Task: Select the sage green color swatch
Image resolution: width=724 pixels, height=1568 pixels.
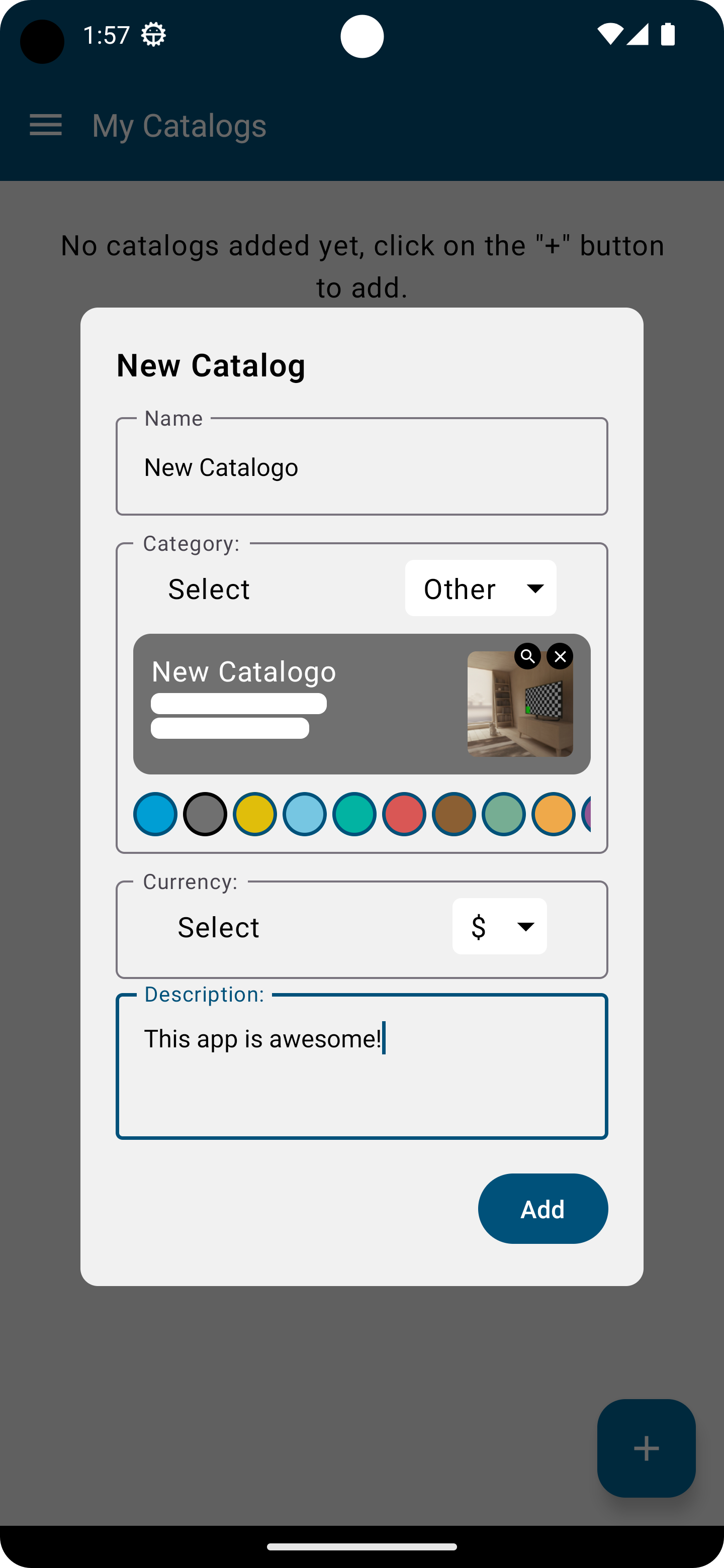Action: coord(504,814)
